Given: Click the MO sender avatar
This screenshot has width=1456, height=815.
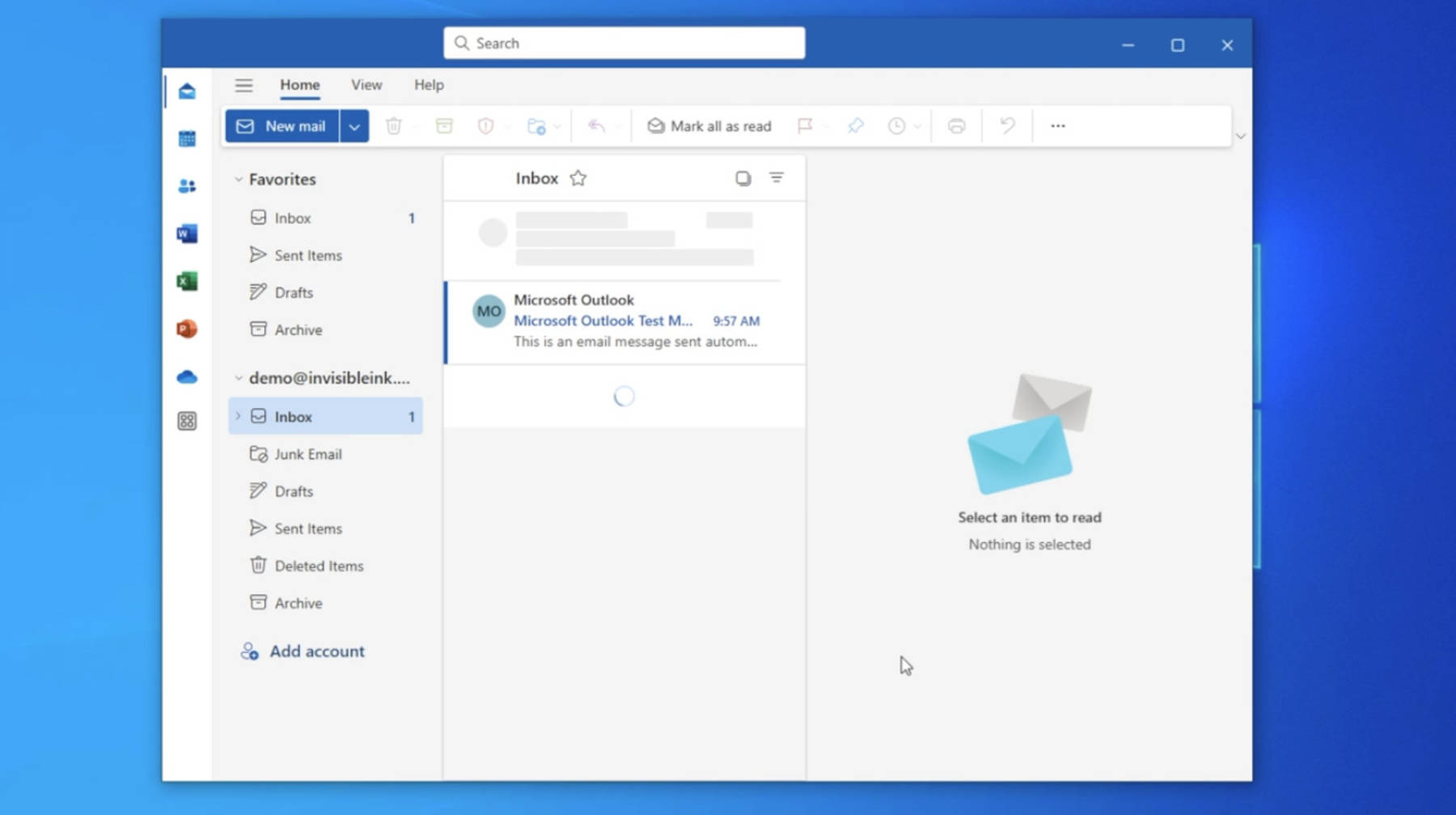Looking at the screenshot, I should click(x=489, y=312).
